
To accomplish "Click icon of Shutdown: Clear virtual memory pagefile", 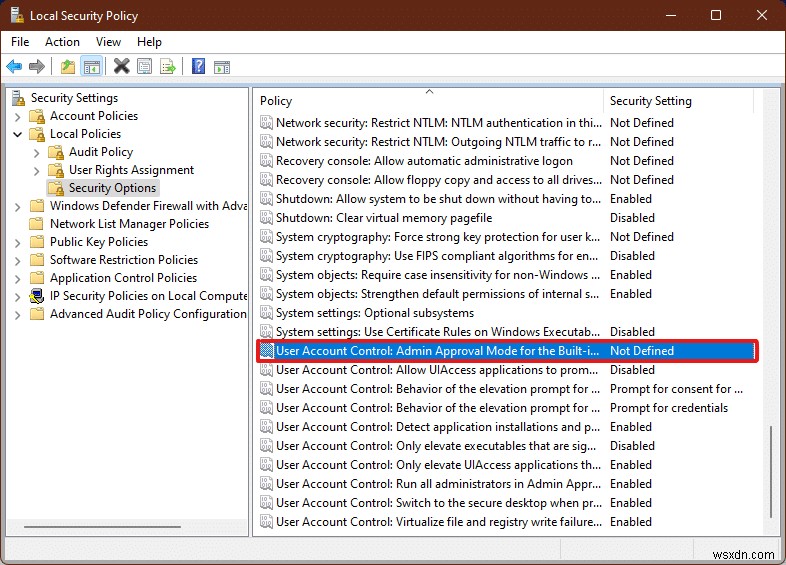I will tap(266, 218).
